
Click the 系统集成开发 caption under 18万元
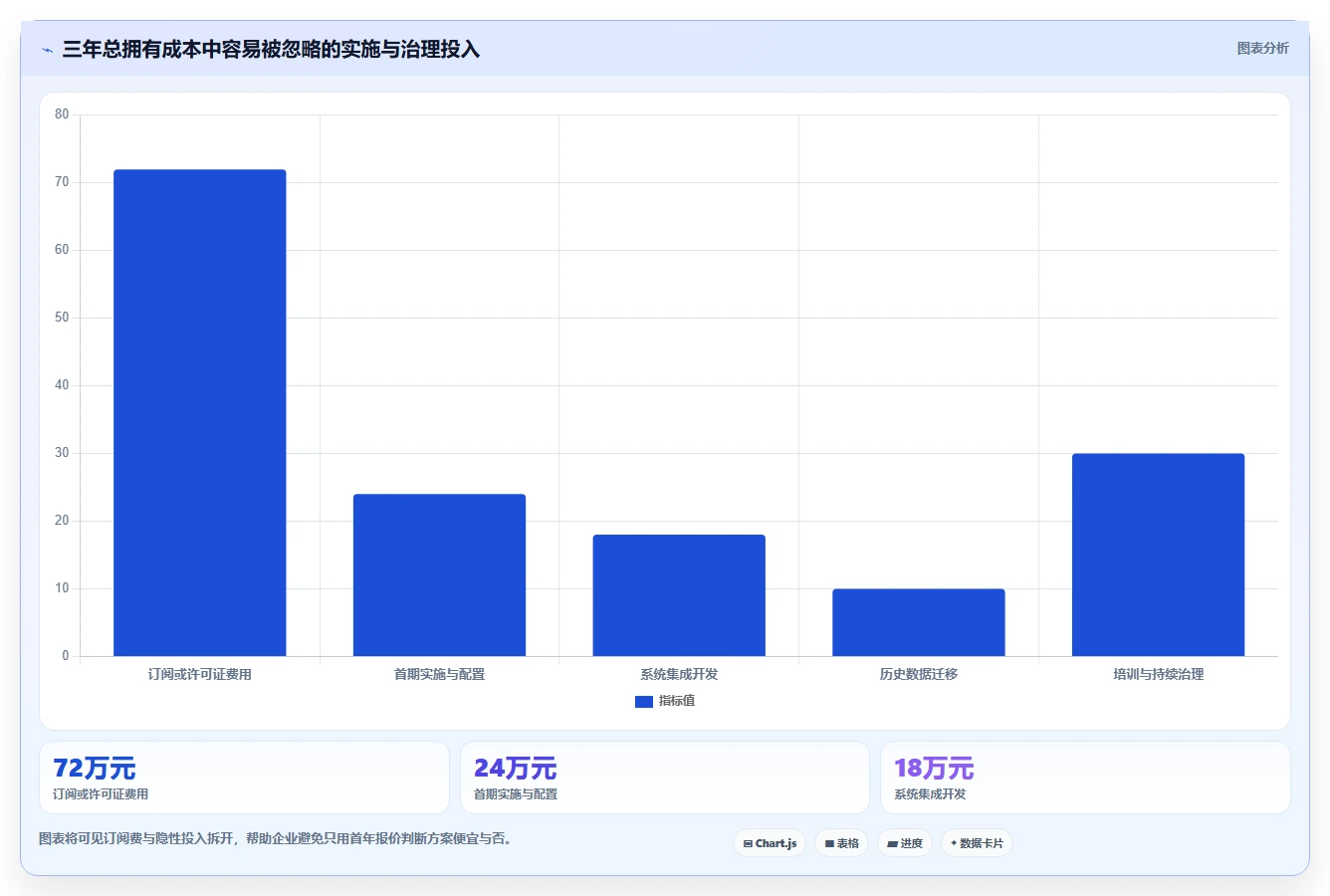pyautogui.click(x=930, y=794)
